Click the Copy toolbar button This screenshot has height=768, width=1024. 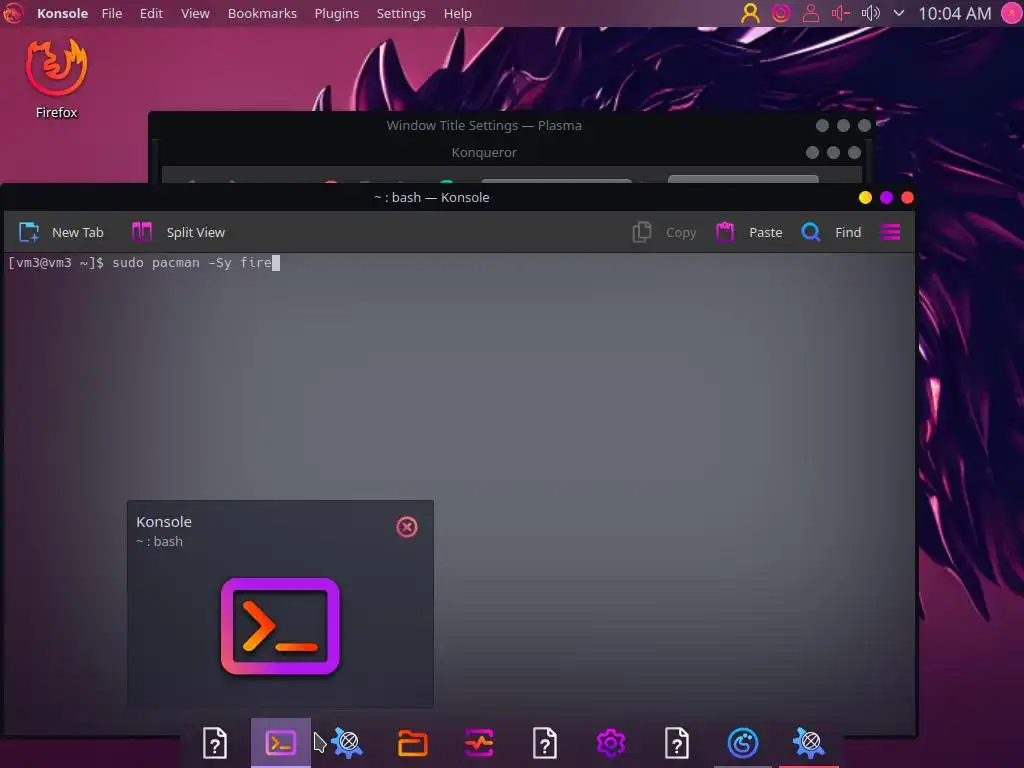coord(664,232)
